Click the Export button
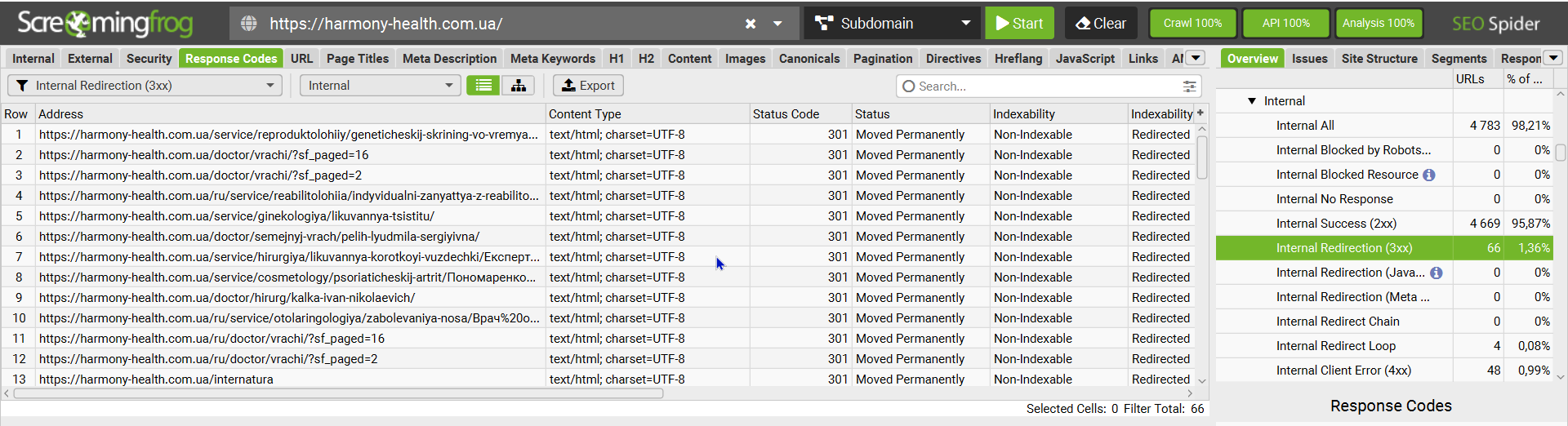This screenshot has height=426, width=1568. click(x=588, y=86)
